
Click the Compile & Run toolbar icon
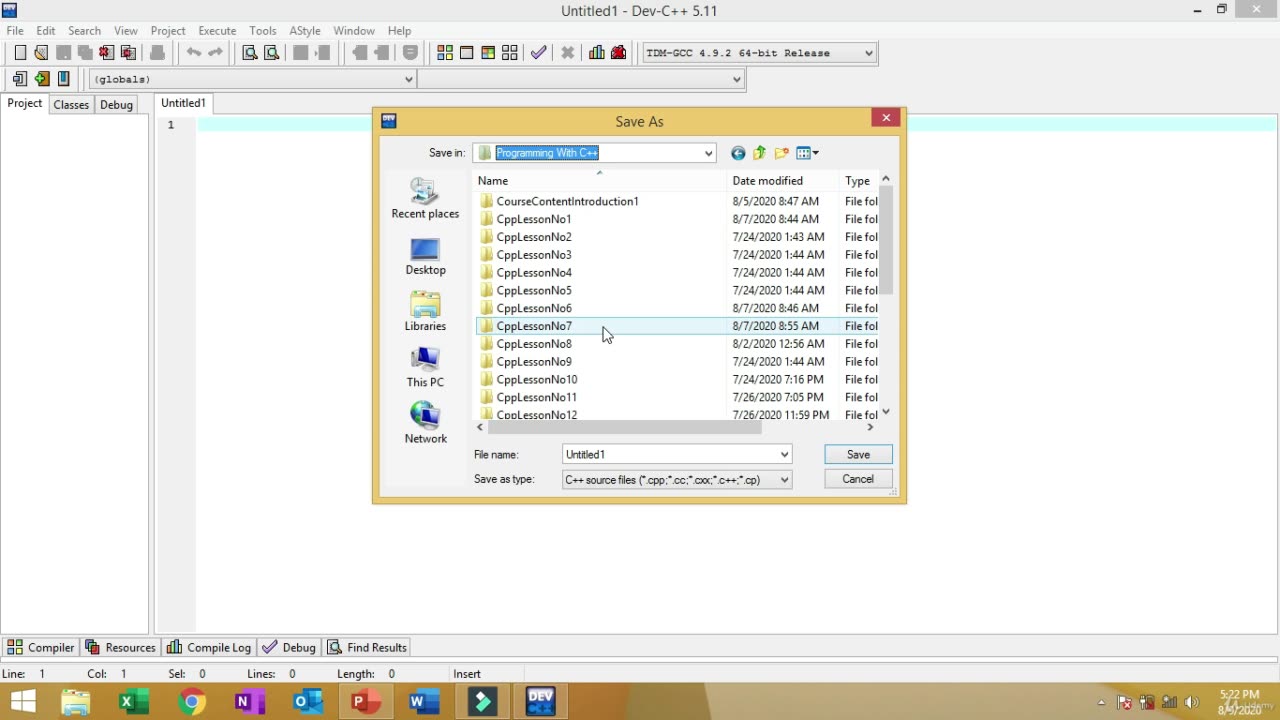tap(488, 53)
